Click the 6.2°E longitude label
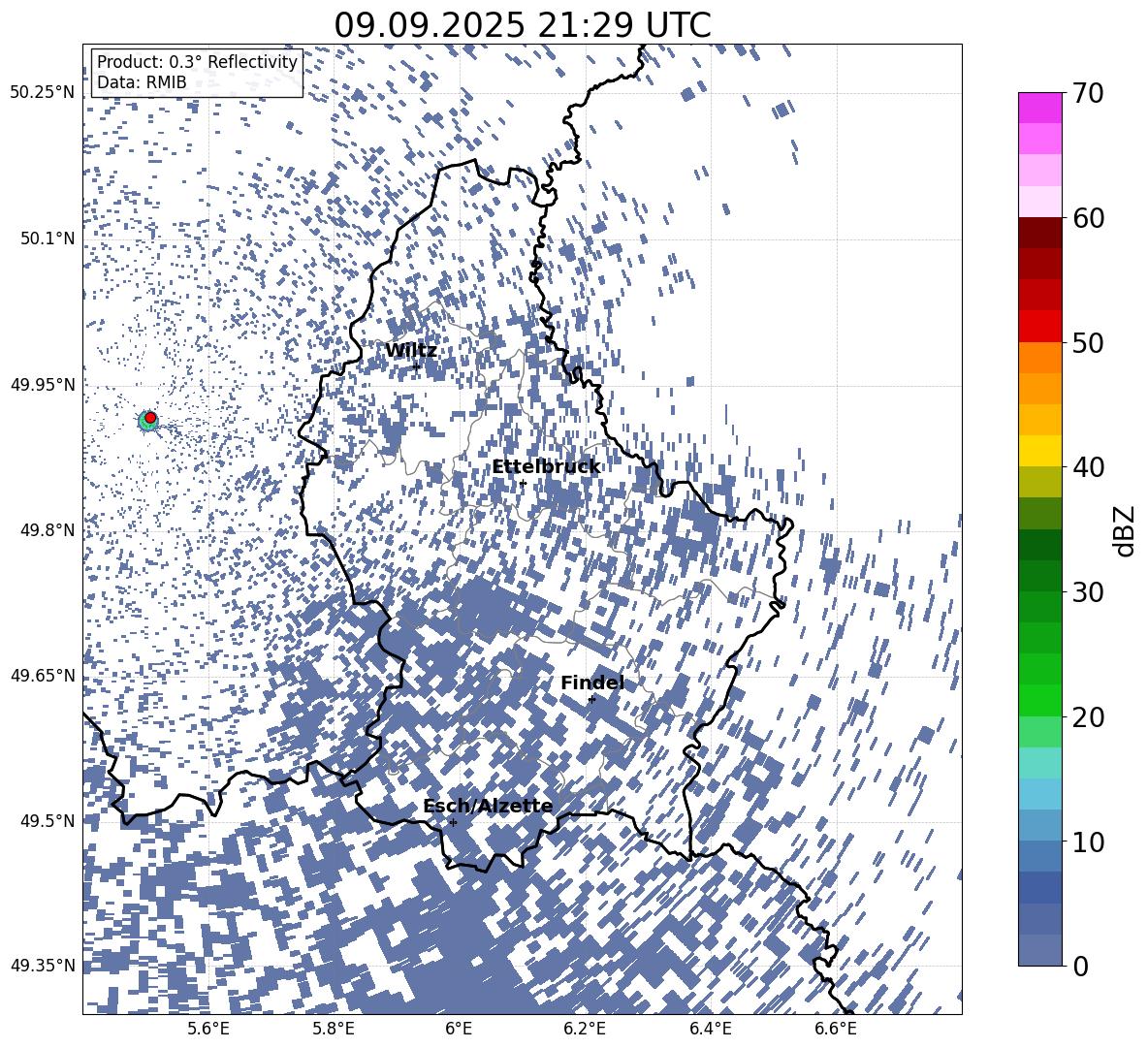Image resolution: width=1148 pixels, height=1048 pixels. point(585,1030)
